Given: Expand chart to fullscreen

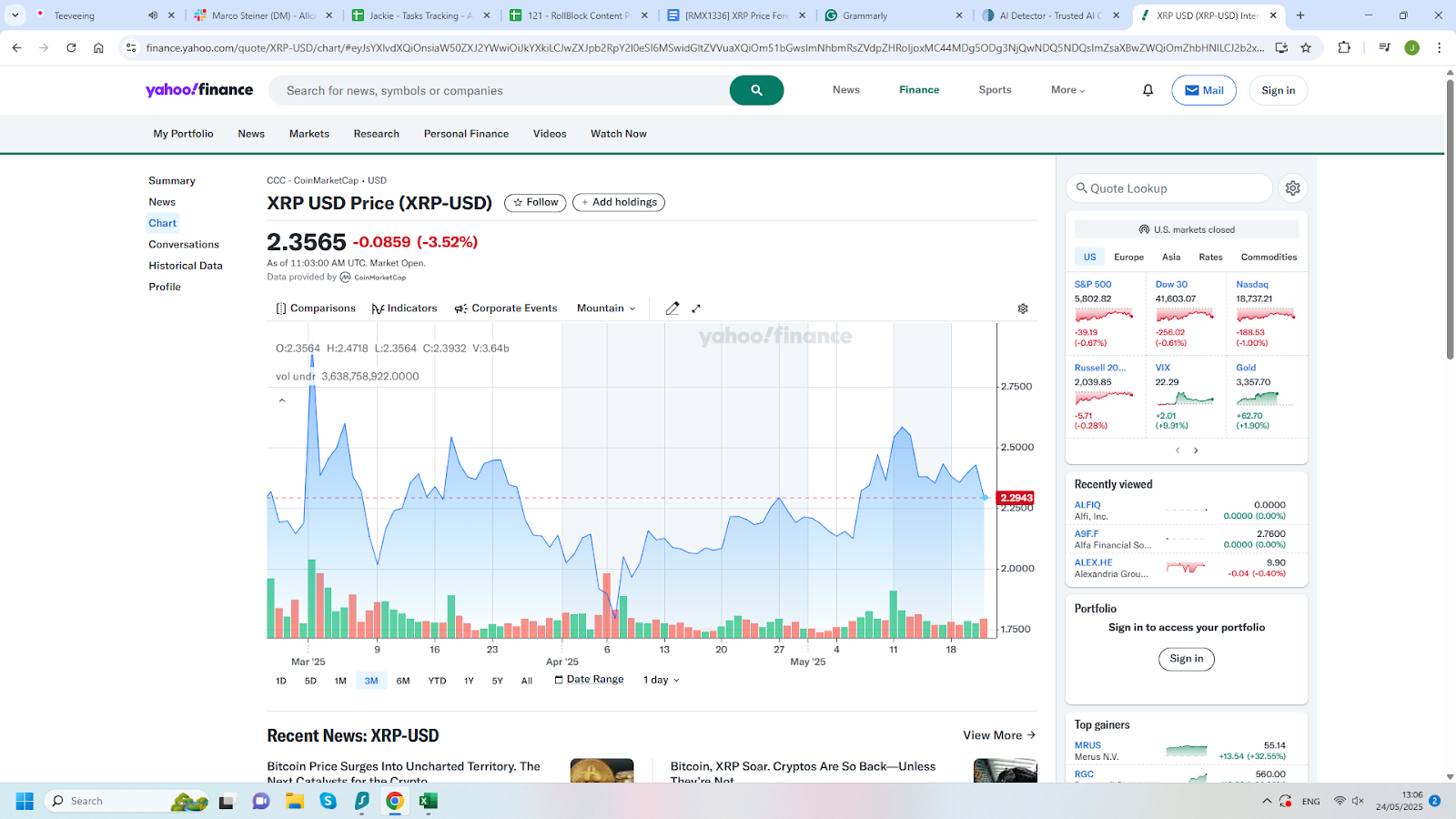Looking at the screenshot, I should click(x=696, y=308).
